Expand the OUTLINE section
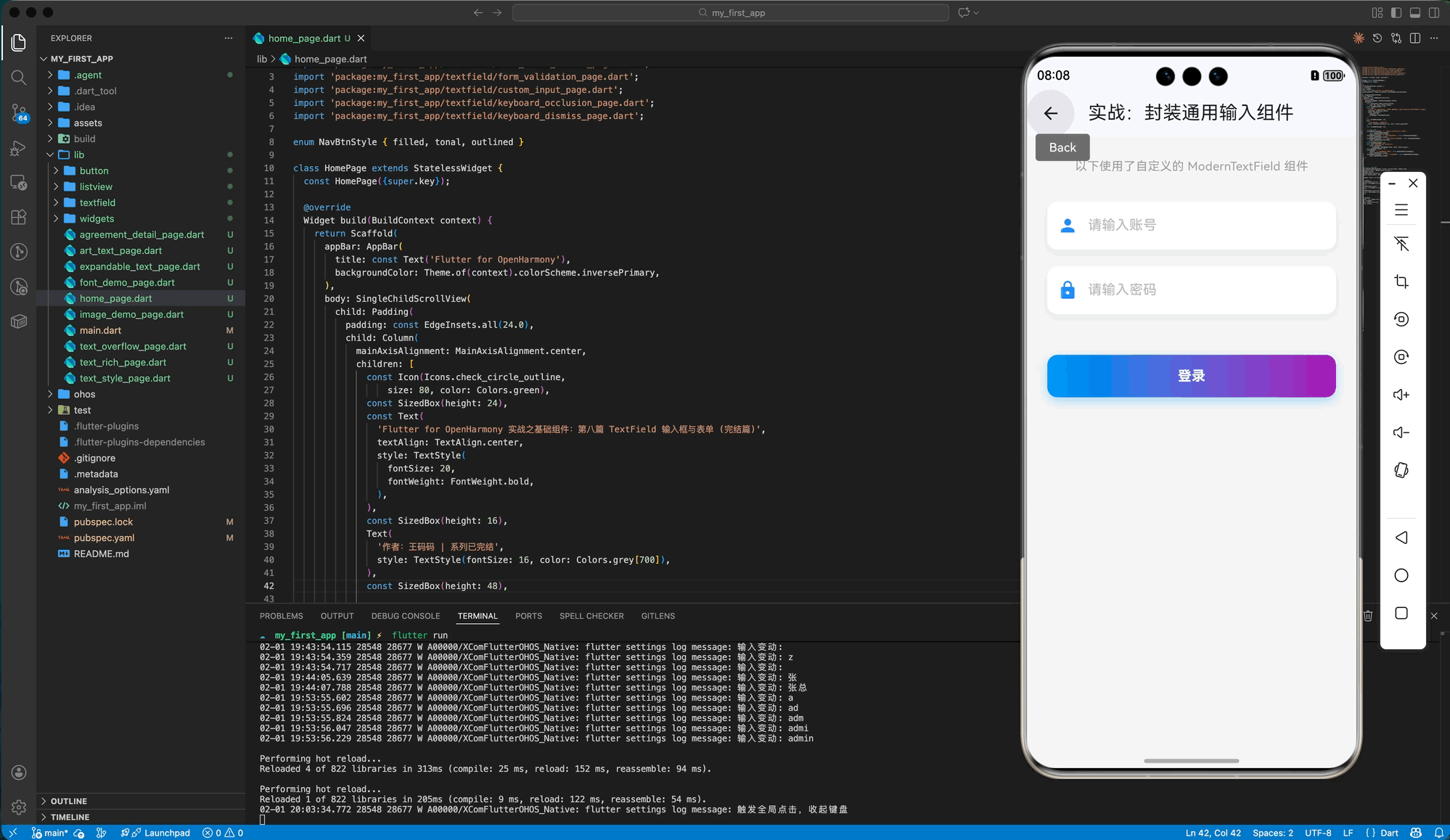Screen dimensions: 1450x840 [69, 801]
